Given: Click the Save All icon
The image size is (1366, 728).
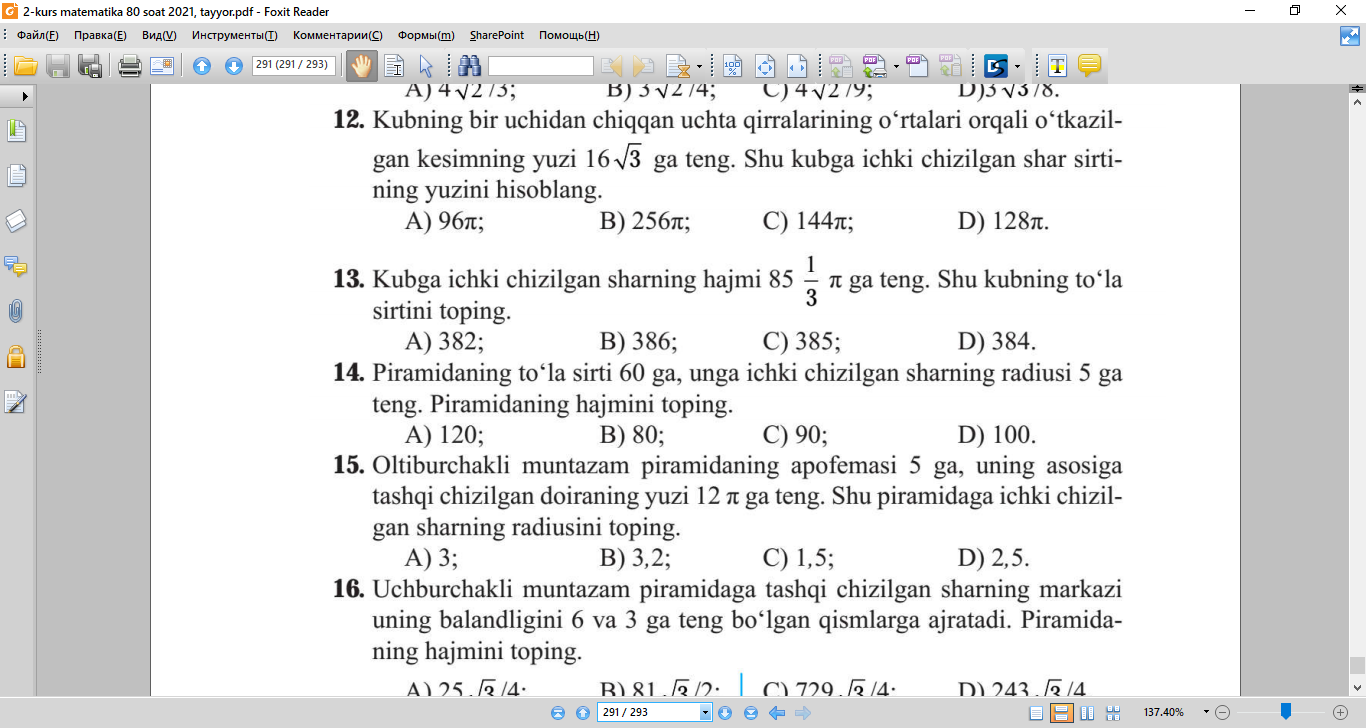Looking at the screenshot, I should coord(90,67).
